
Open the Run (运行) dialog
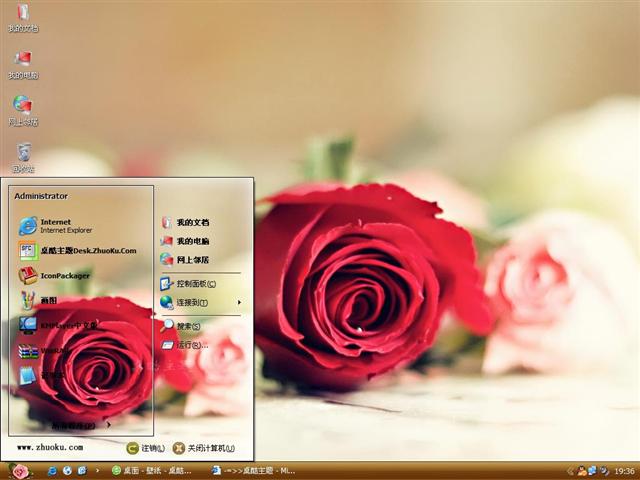pyautogui.click(x=184, y=345)
